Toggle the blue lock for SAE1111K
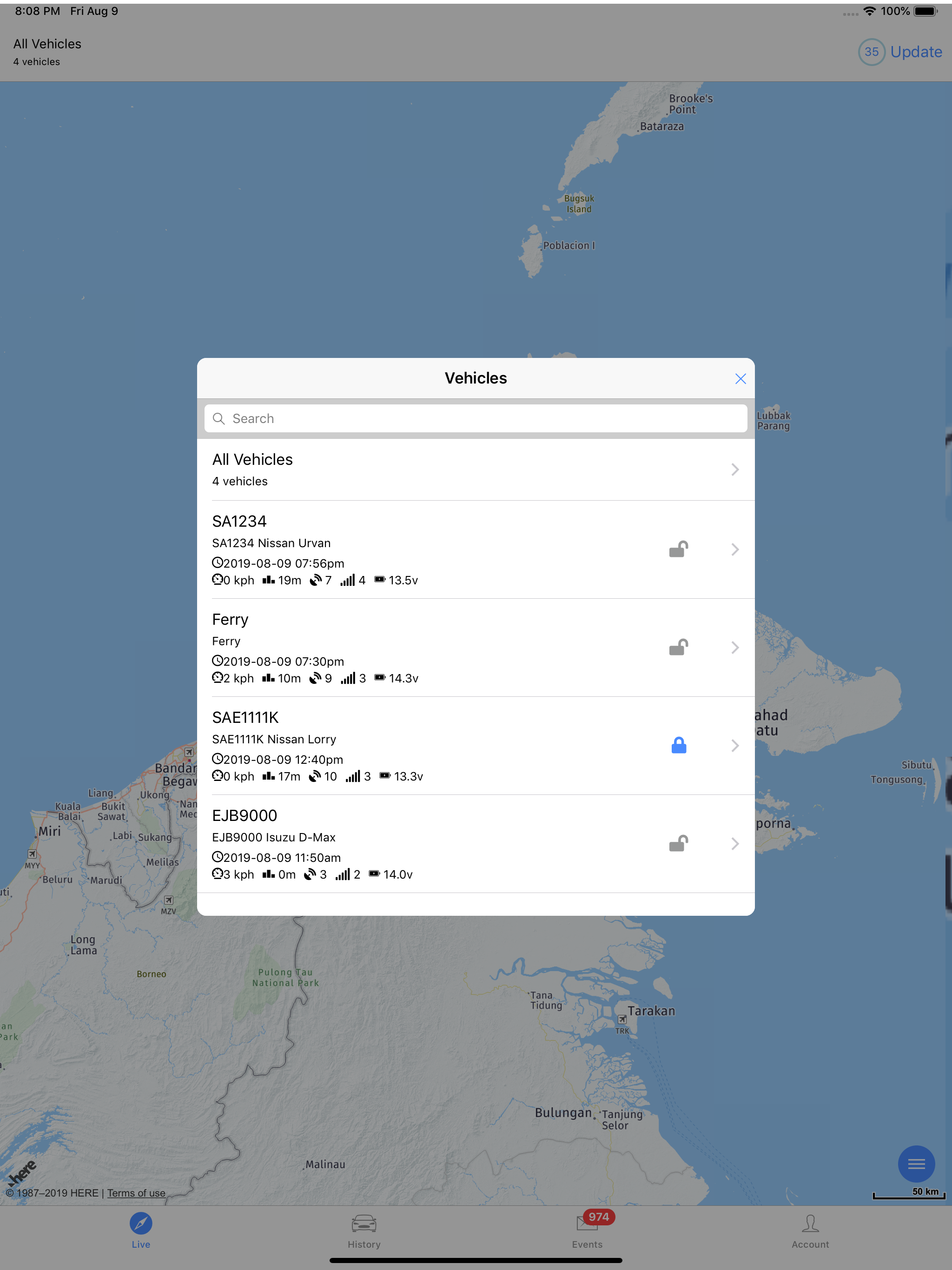Viewport: 952px width, 1270px height. (679, 745)
